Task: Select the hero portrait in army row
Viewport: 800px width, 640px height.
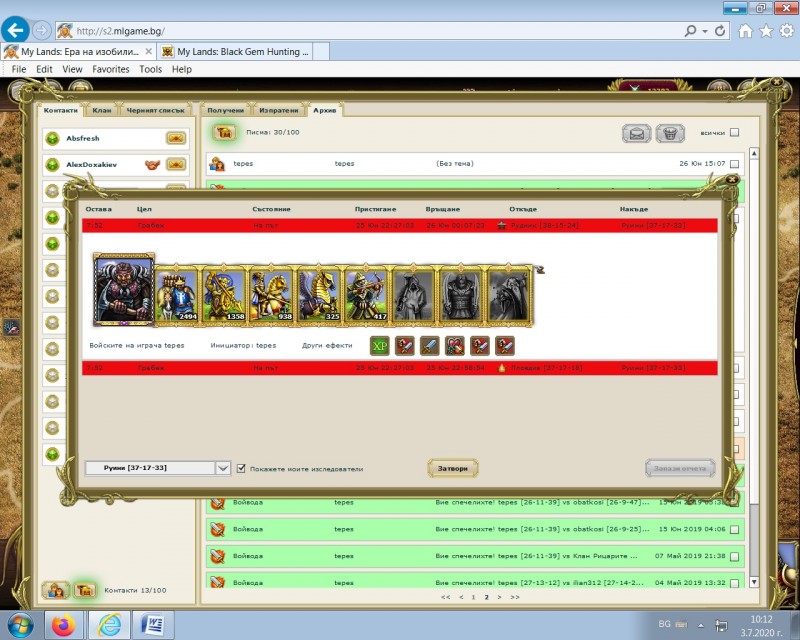Action: (124, 289)
